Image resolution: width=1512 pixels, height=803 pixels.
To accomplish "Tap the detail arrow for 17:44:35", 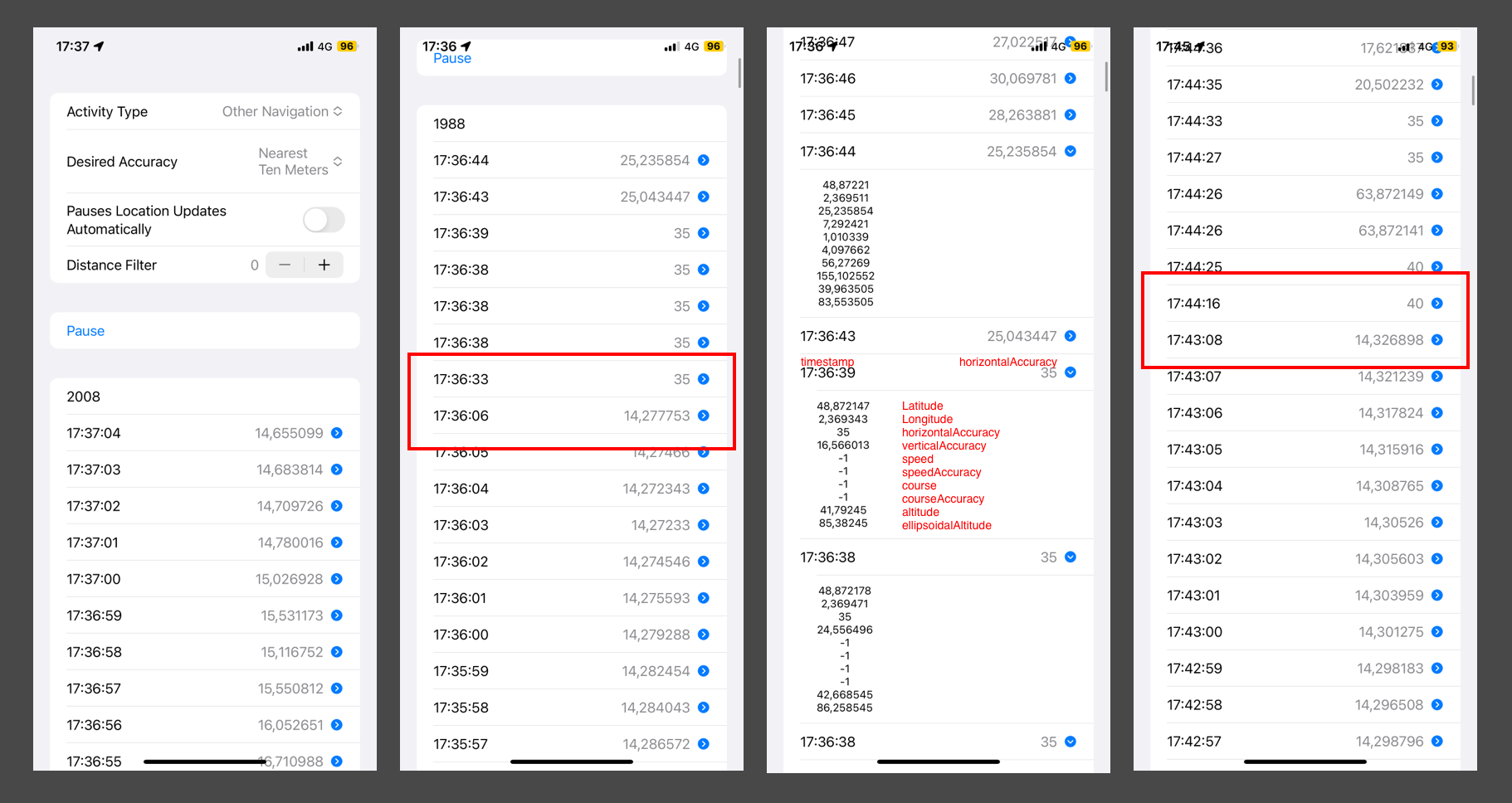I will coord(1437,85).
